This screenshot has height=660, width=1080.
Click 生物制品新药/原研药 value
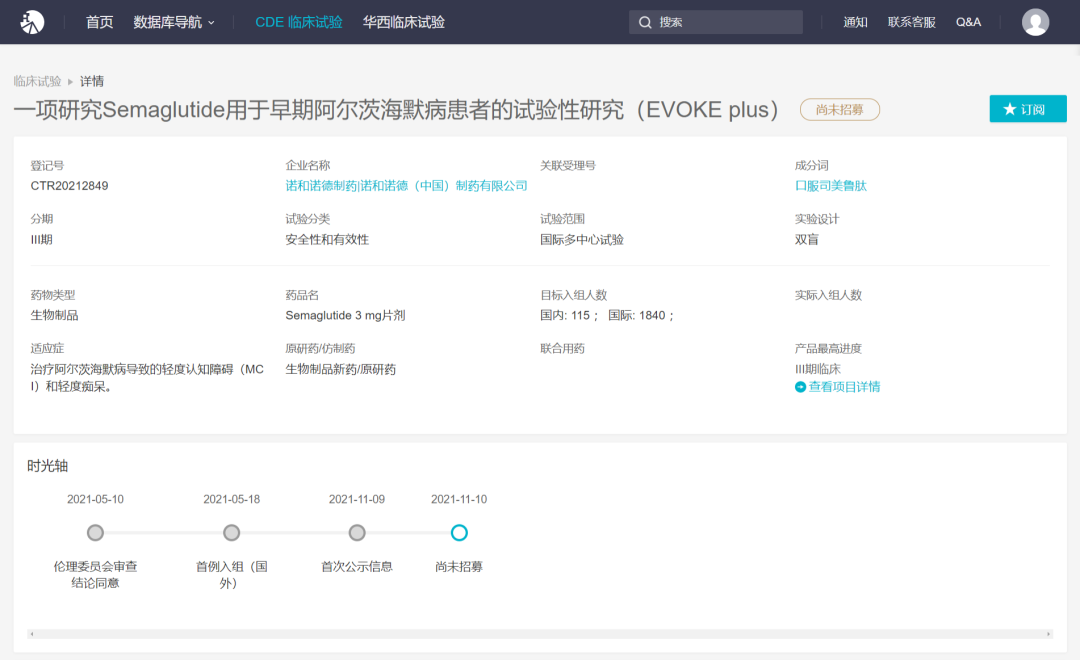[x=340, y=369]
